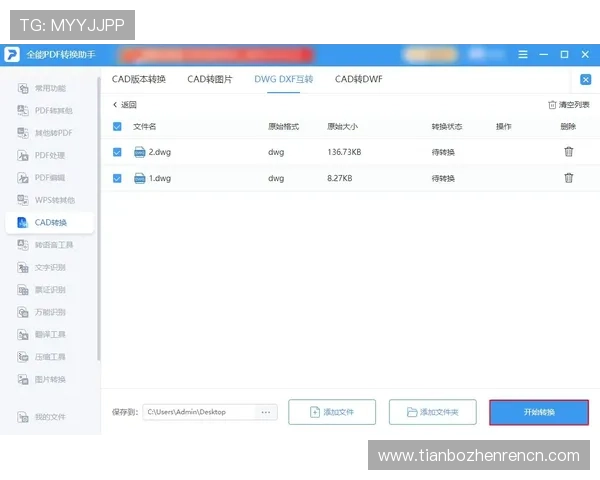Click the save path field C:\Users\Admin\Desktop
Viewport: 600px width, 480px height.
click(x=199, y=412)
